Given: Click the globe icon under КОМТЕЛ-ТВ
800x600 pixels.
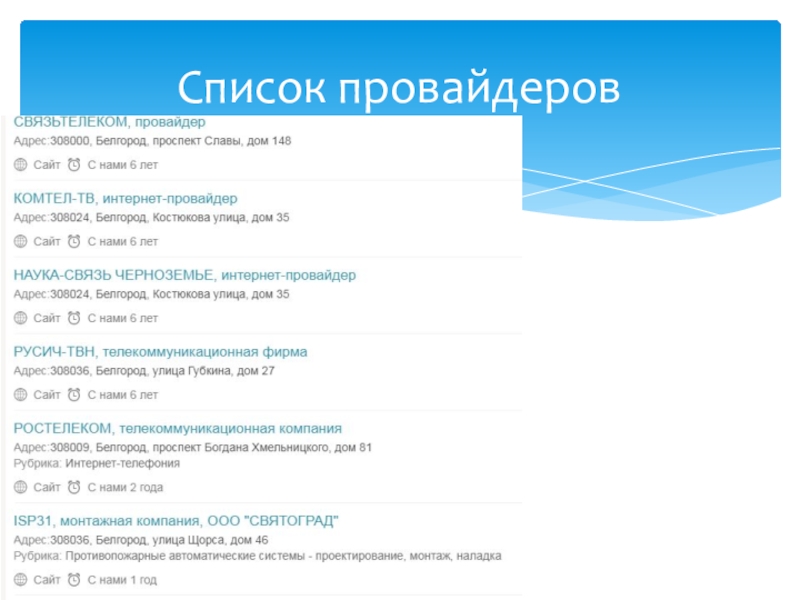Looking at the screenshot, I should pyautogui.click(x=20, y=241).
